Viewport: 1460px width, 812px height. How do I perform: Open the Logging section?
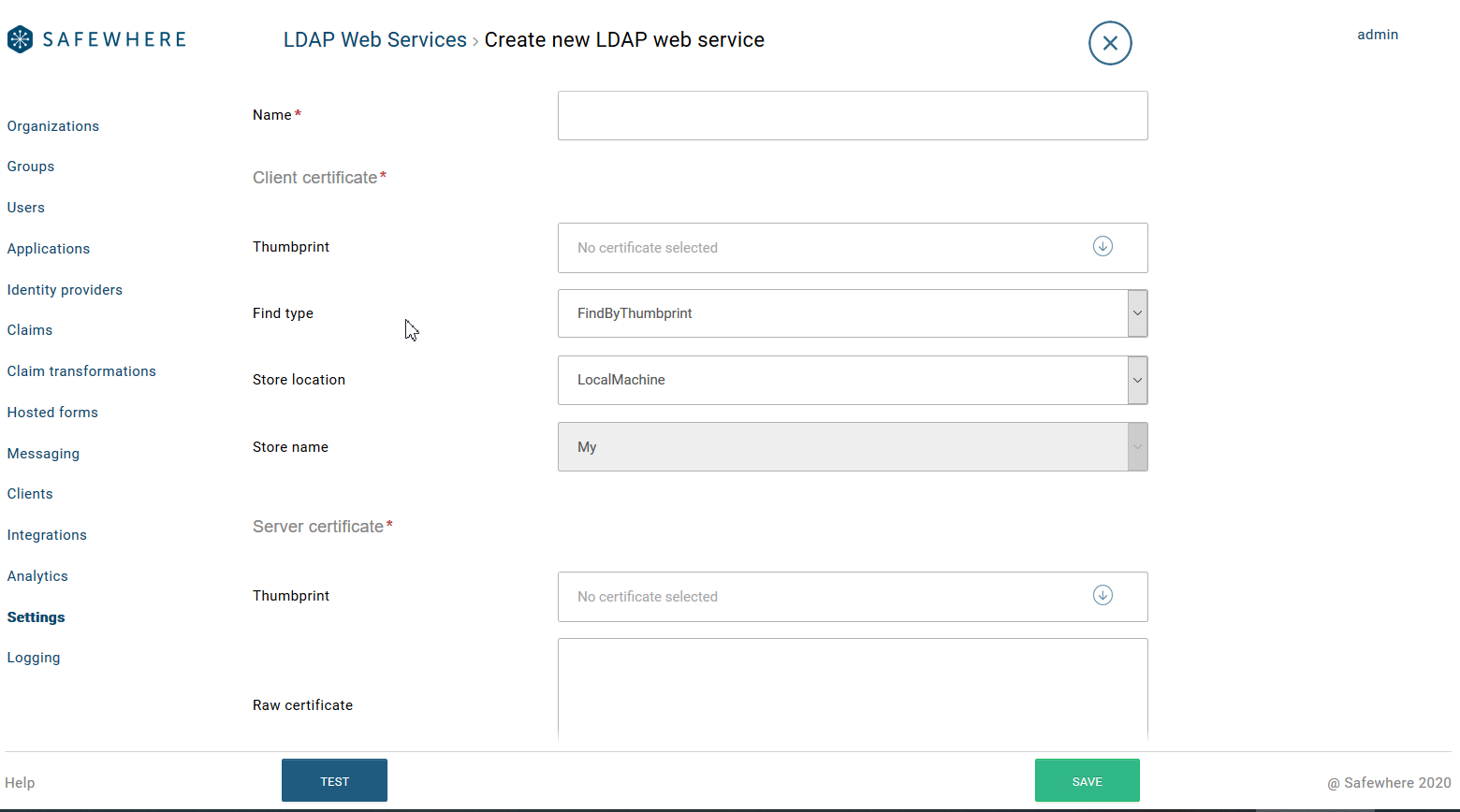point(34,658)
